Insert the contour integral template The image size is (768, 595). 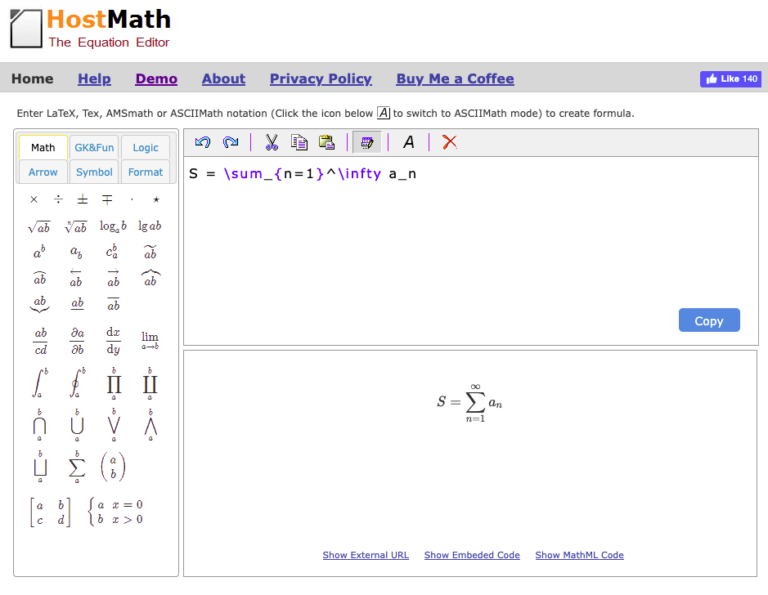[77, 382]
